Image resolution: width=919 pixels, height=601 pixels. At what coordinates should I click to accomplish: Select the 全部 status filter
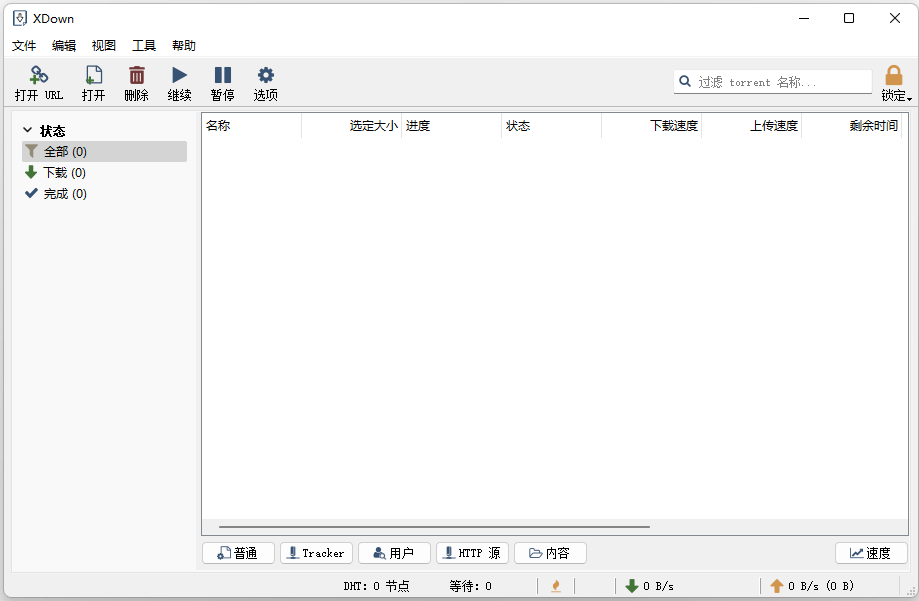62,151
